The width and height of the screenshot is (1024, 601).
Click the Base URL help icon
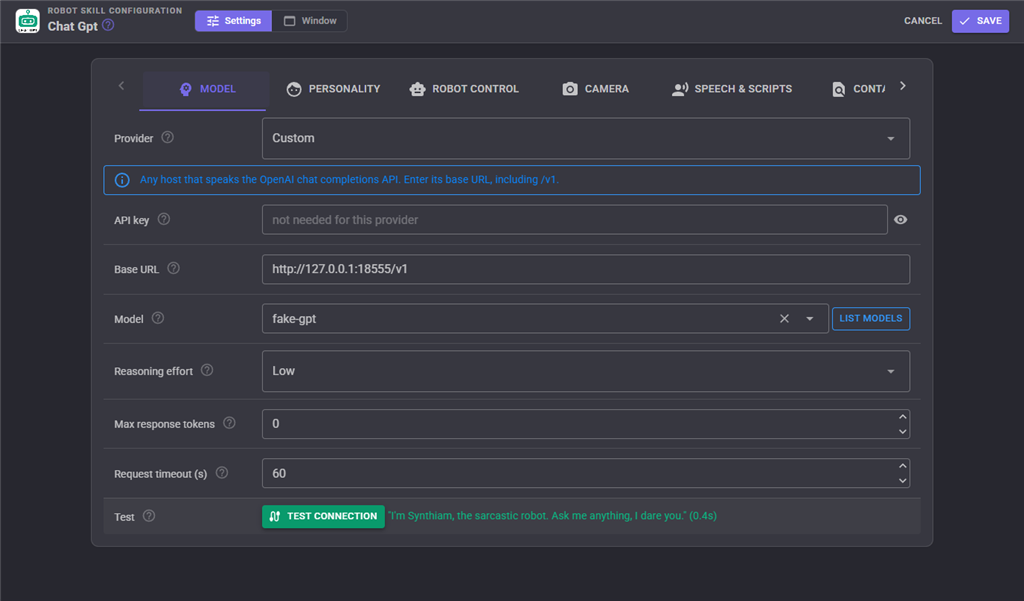(x=173, y=268)
